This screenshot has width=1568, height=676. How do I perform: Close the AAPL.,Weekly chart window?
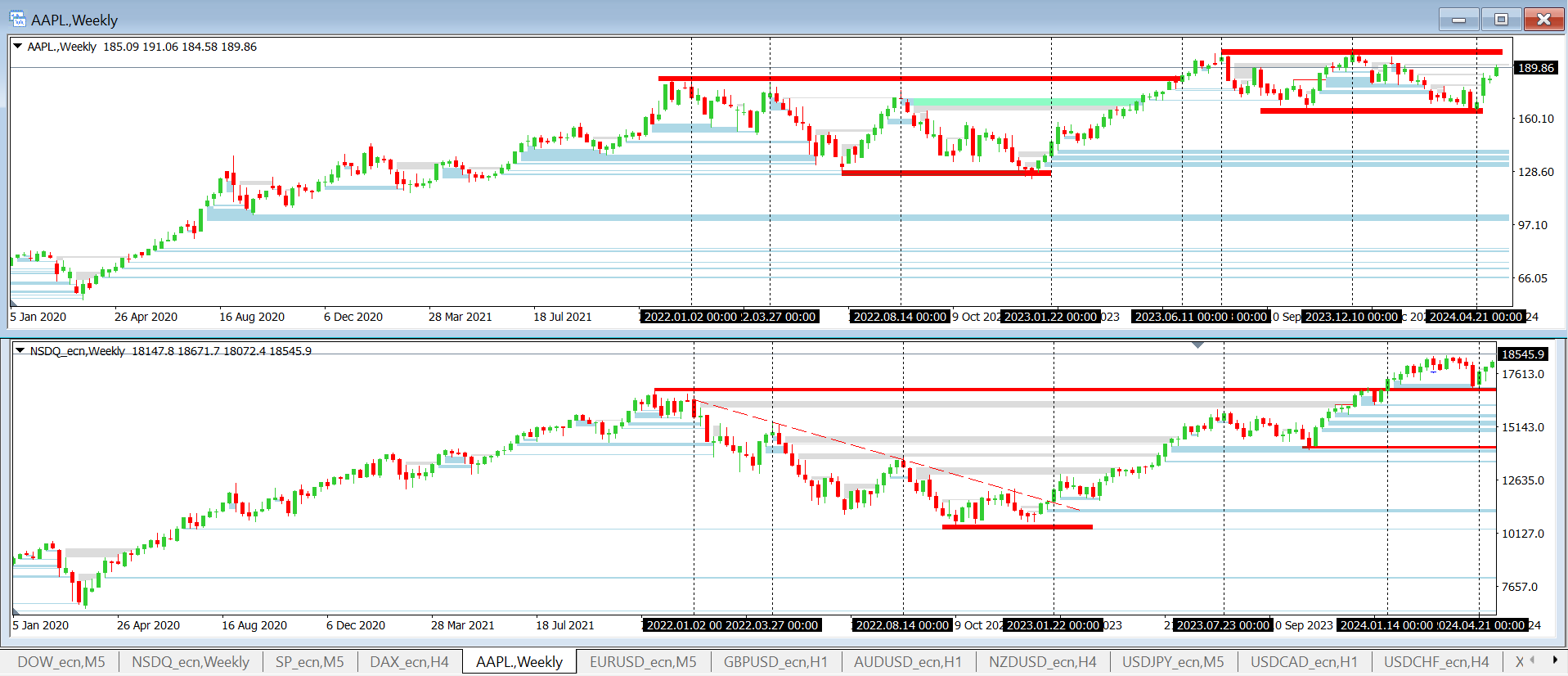[x=1543, y=19]
